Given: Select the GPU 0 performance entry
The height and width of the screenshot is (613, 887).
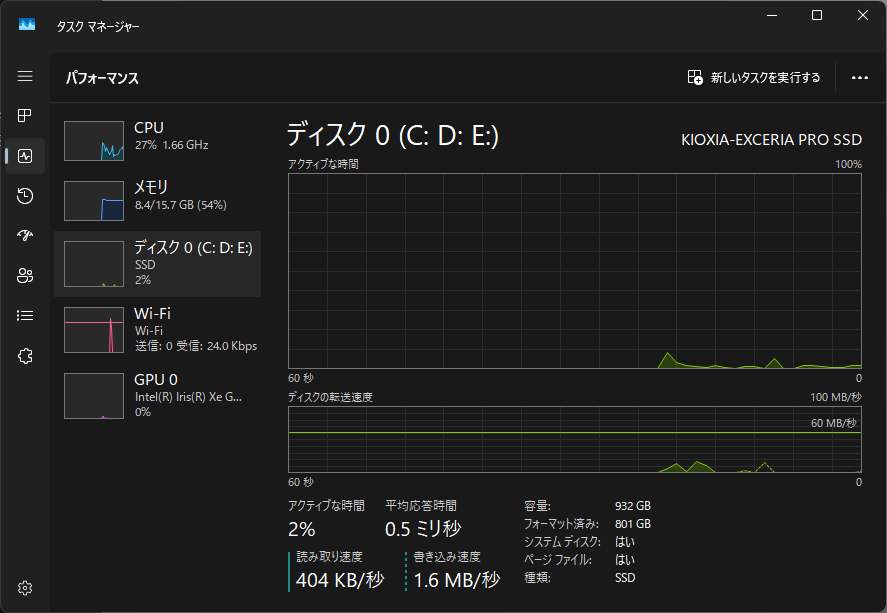Looking at the screenshot, I should coord(160,395).
